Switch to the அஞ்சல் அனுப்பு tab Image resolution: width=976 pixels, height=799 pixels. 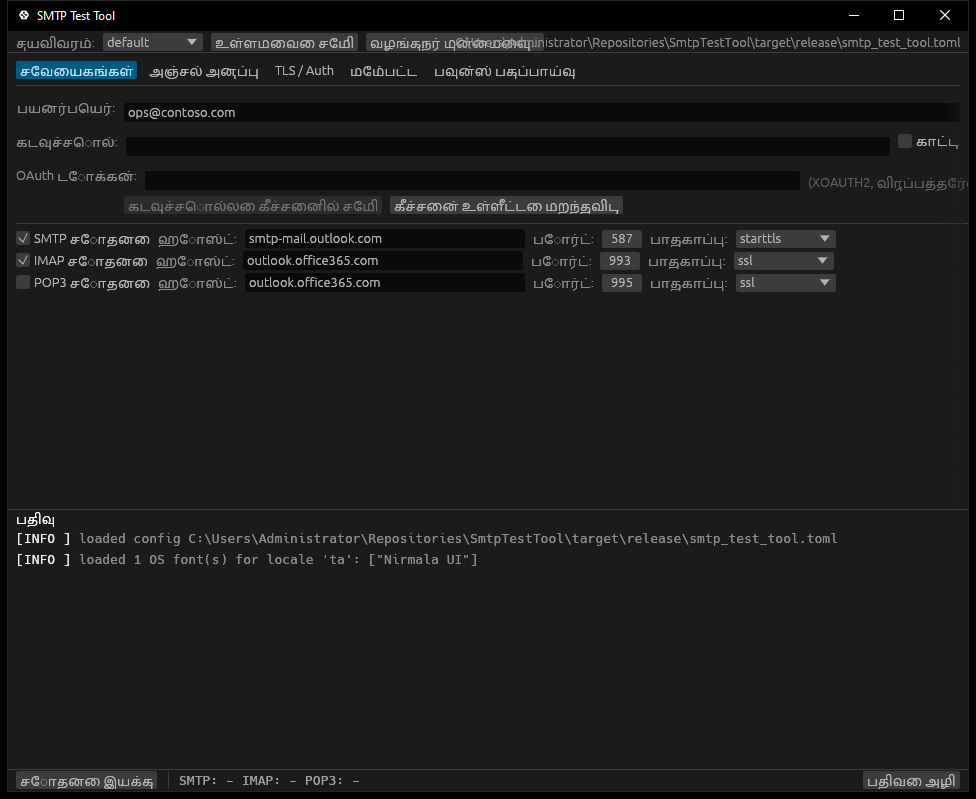pos(204,71)
